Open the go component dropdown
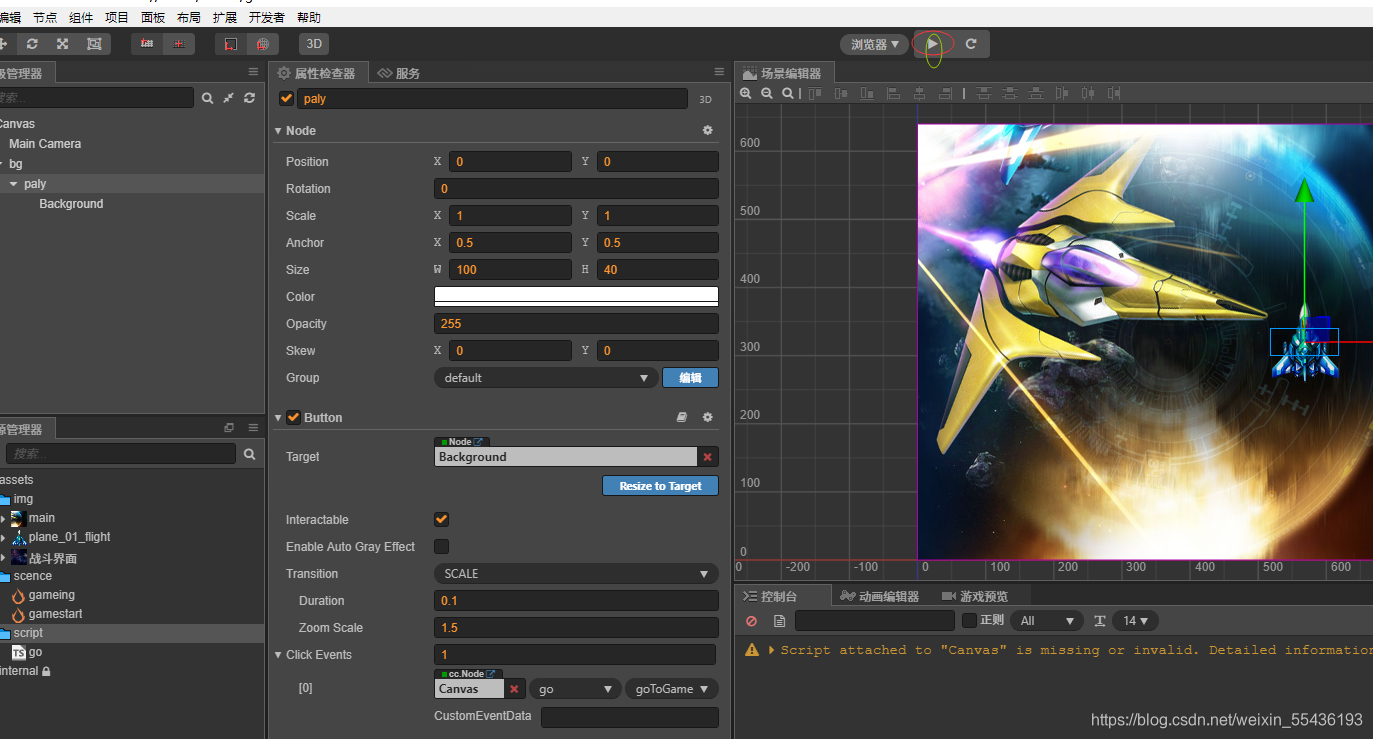The height and width of the screenshot is (739, 1373). tap(576, 689)
